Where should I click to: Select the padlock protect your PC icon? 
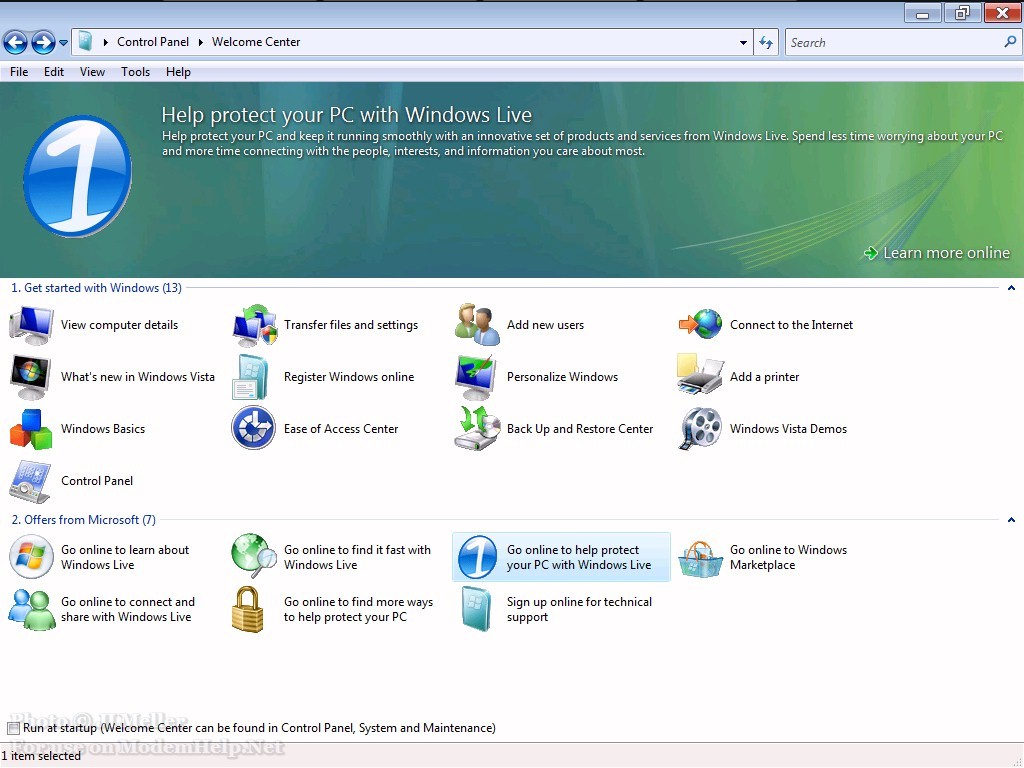248,609
